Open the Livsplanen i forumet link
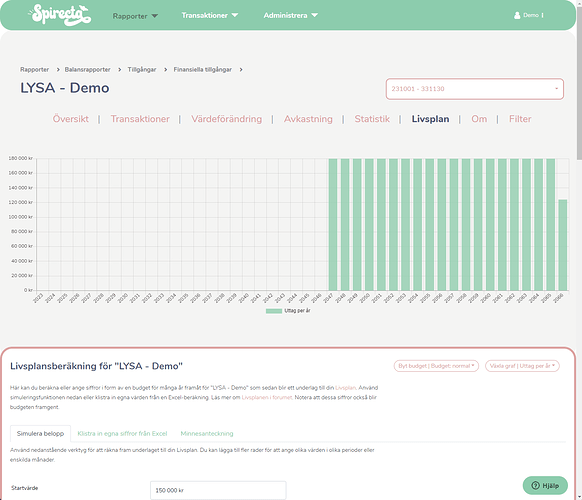 click(267, 397)
